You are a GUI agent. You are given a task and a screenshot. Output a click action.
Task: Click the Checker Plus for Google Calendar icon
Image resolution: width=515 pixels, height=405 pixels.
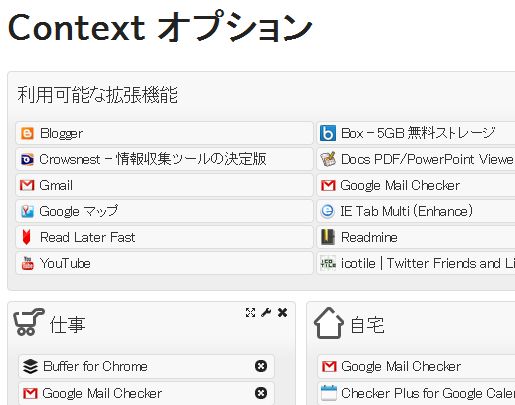pos(329,393)
